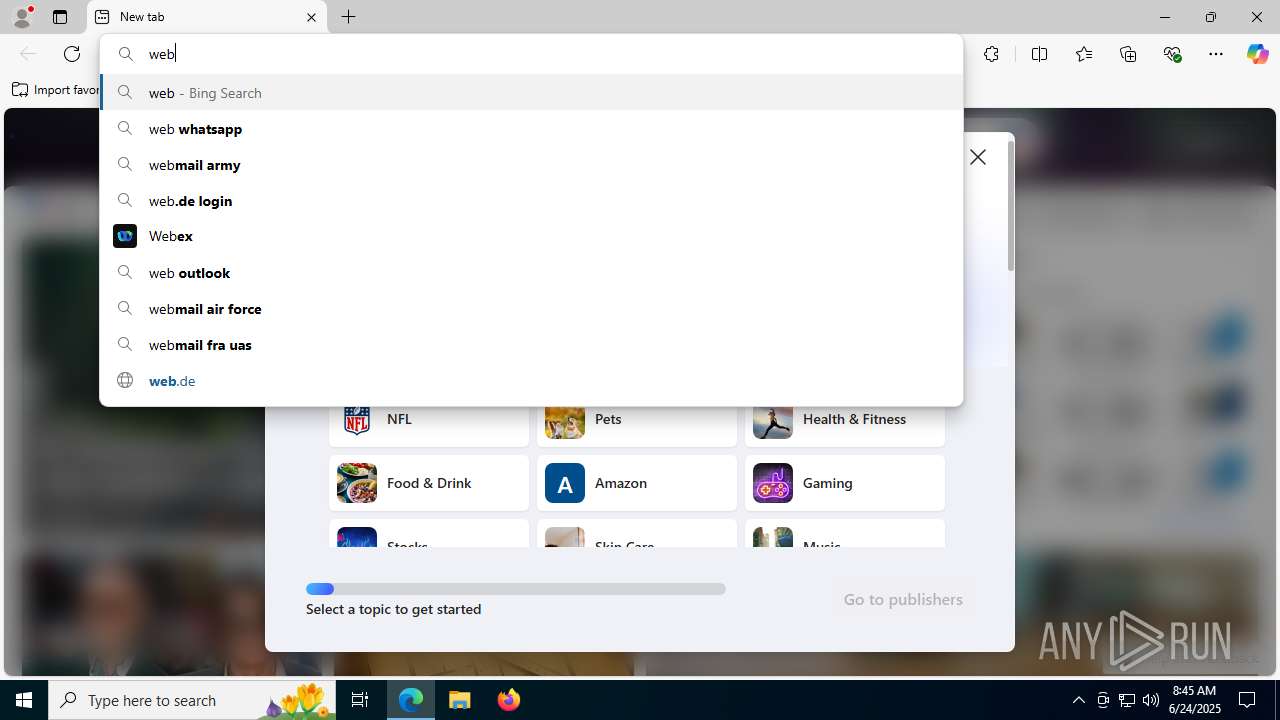Choose the 'web outlook' suggestion
This screenshot has height=720, width=1280.
(531, 273)
